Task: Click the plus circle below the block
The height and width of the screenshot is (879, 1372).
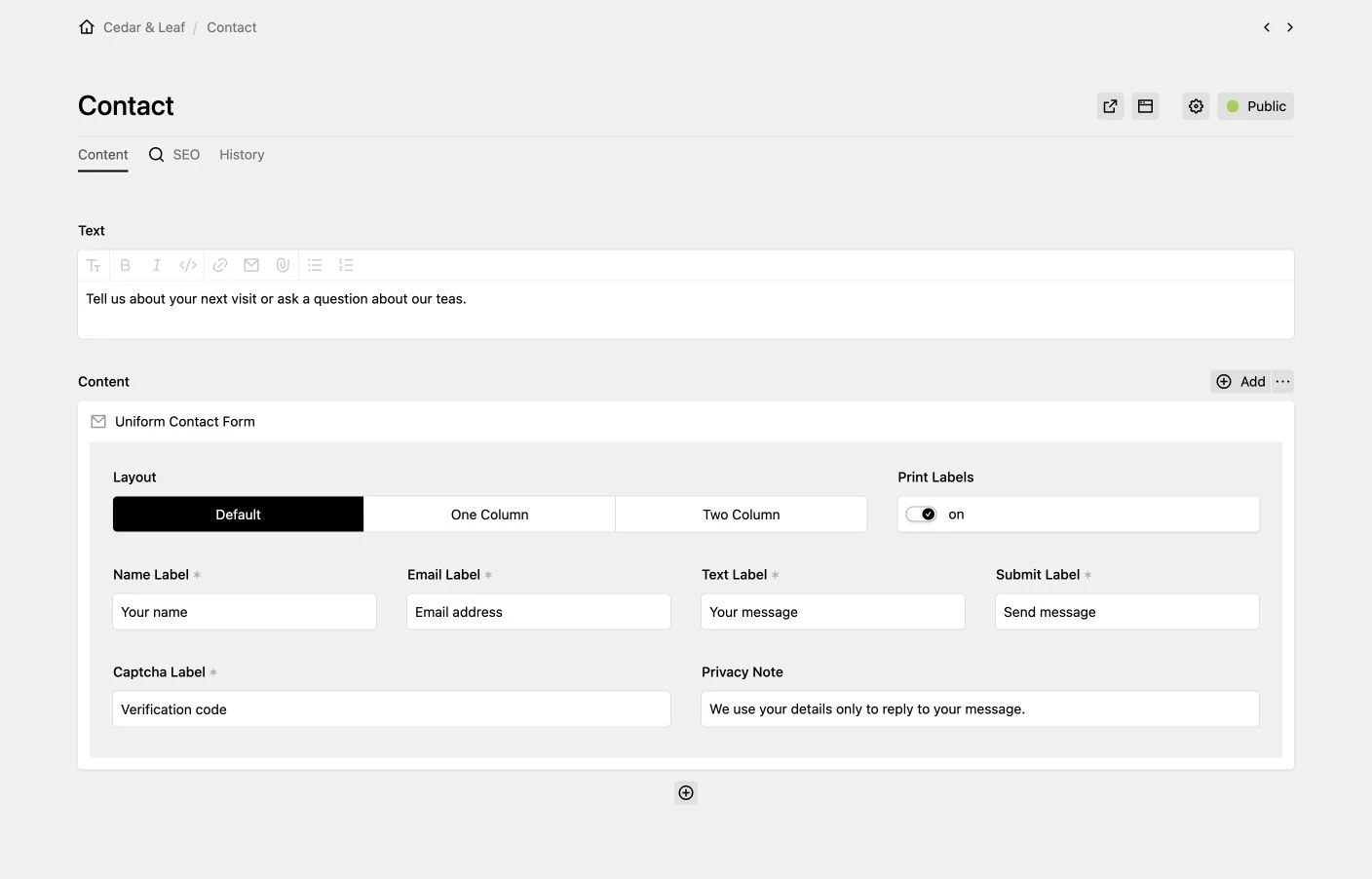Action: (x=686, y=793)
